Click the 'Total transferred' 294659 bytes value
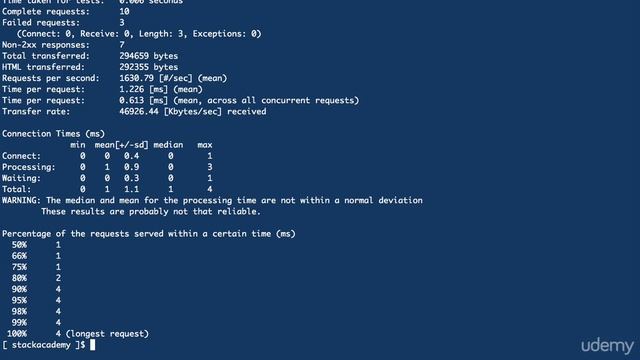 pyautogui.click(x=149, y=56)
